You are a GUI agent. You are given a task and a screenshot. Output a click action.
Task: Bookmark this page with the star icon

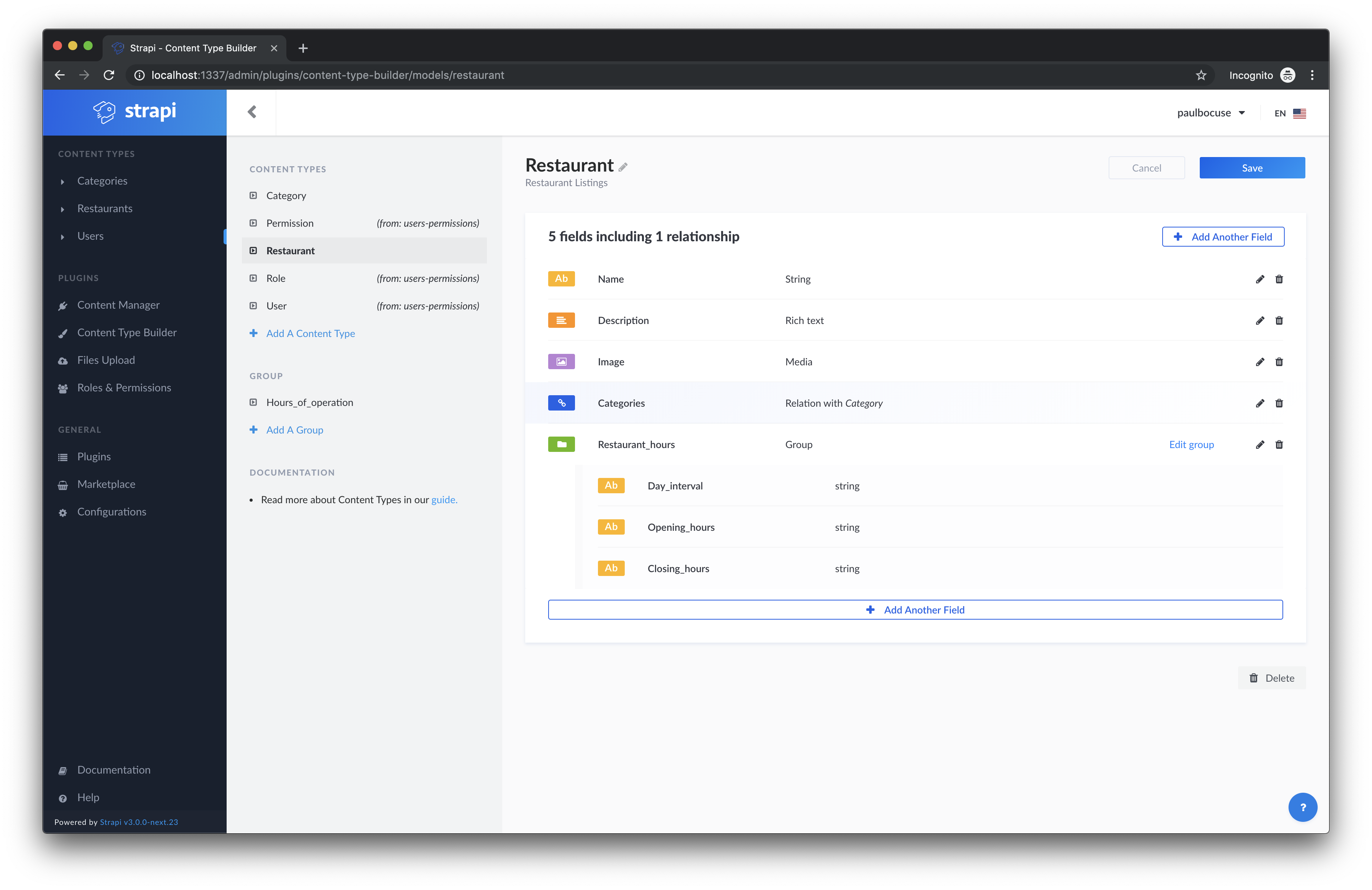click(1201, 75)
